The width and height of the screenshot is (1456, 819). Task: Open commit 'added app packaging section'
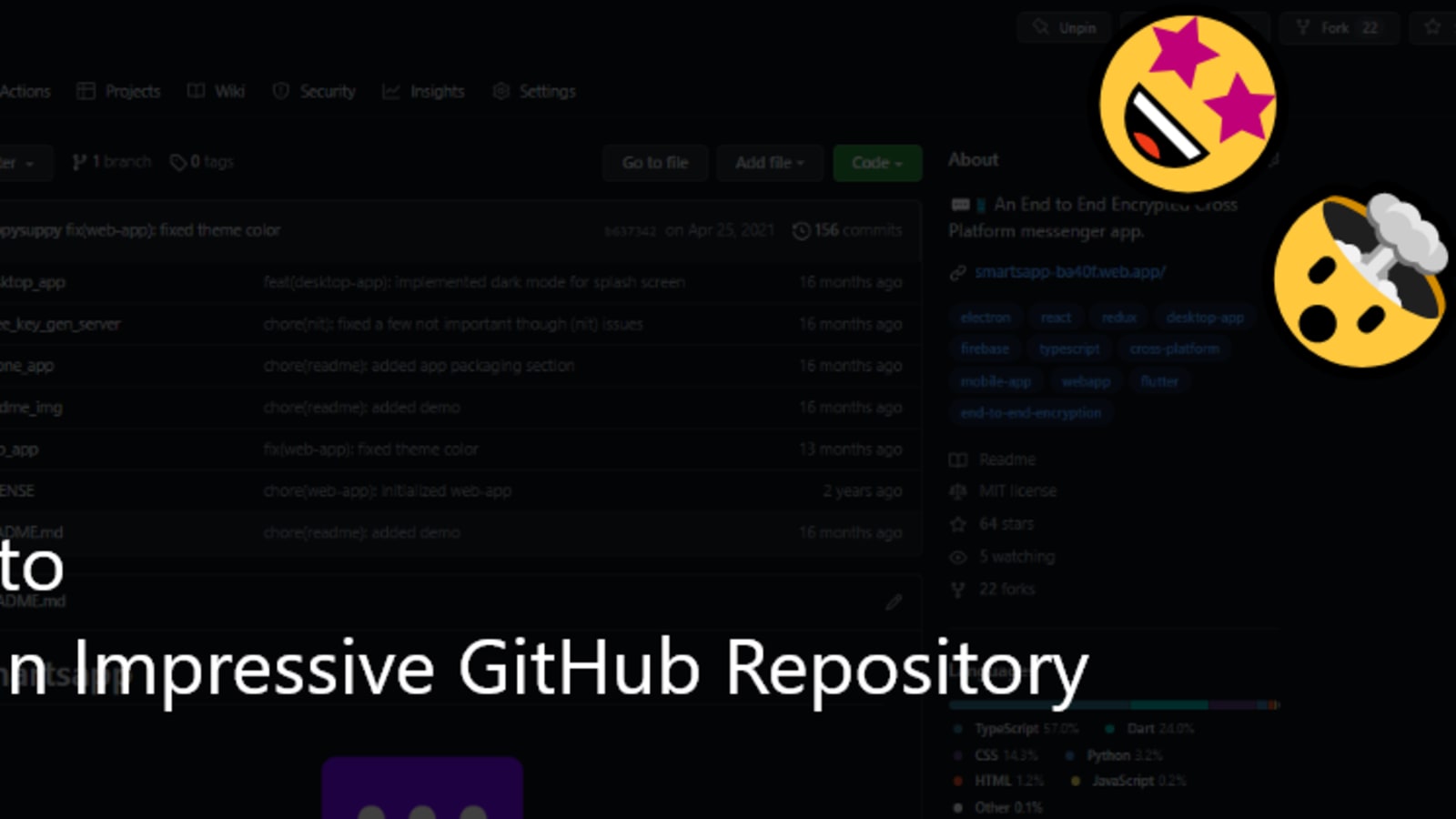pos(419,366)
